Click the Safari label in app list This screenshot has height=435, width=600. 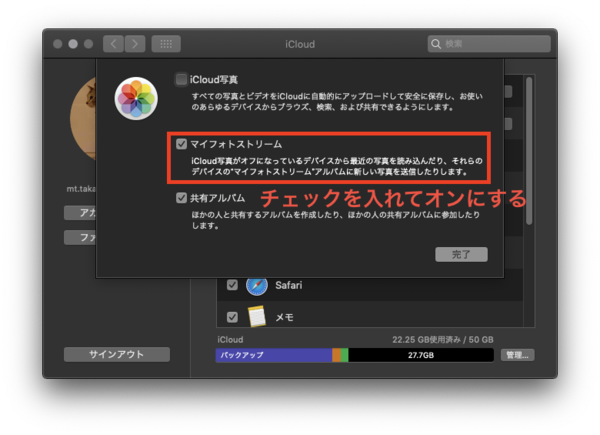(289, 285)
